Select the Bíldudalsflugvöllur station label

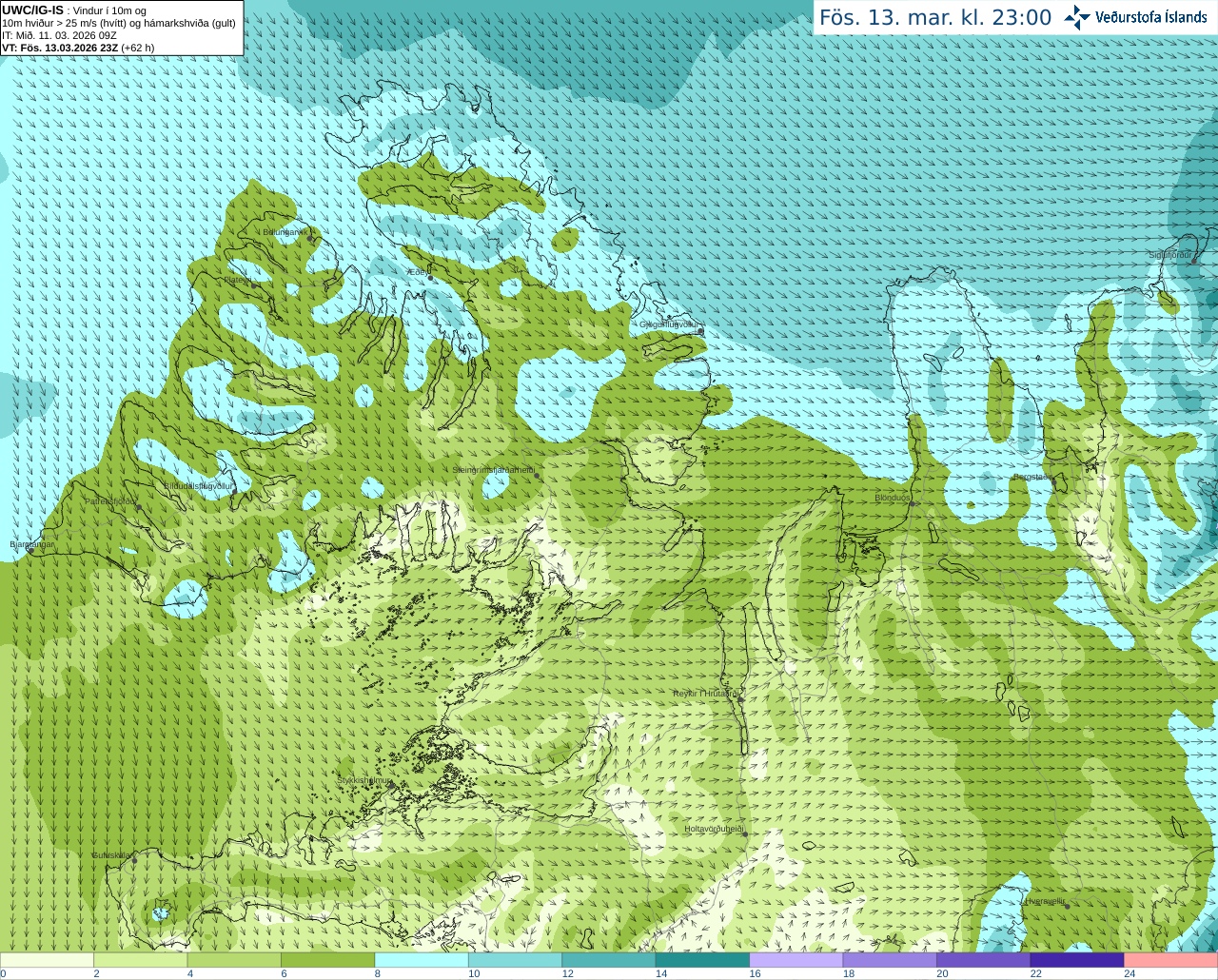(x=198, y=485)
